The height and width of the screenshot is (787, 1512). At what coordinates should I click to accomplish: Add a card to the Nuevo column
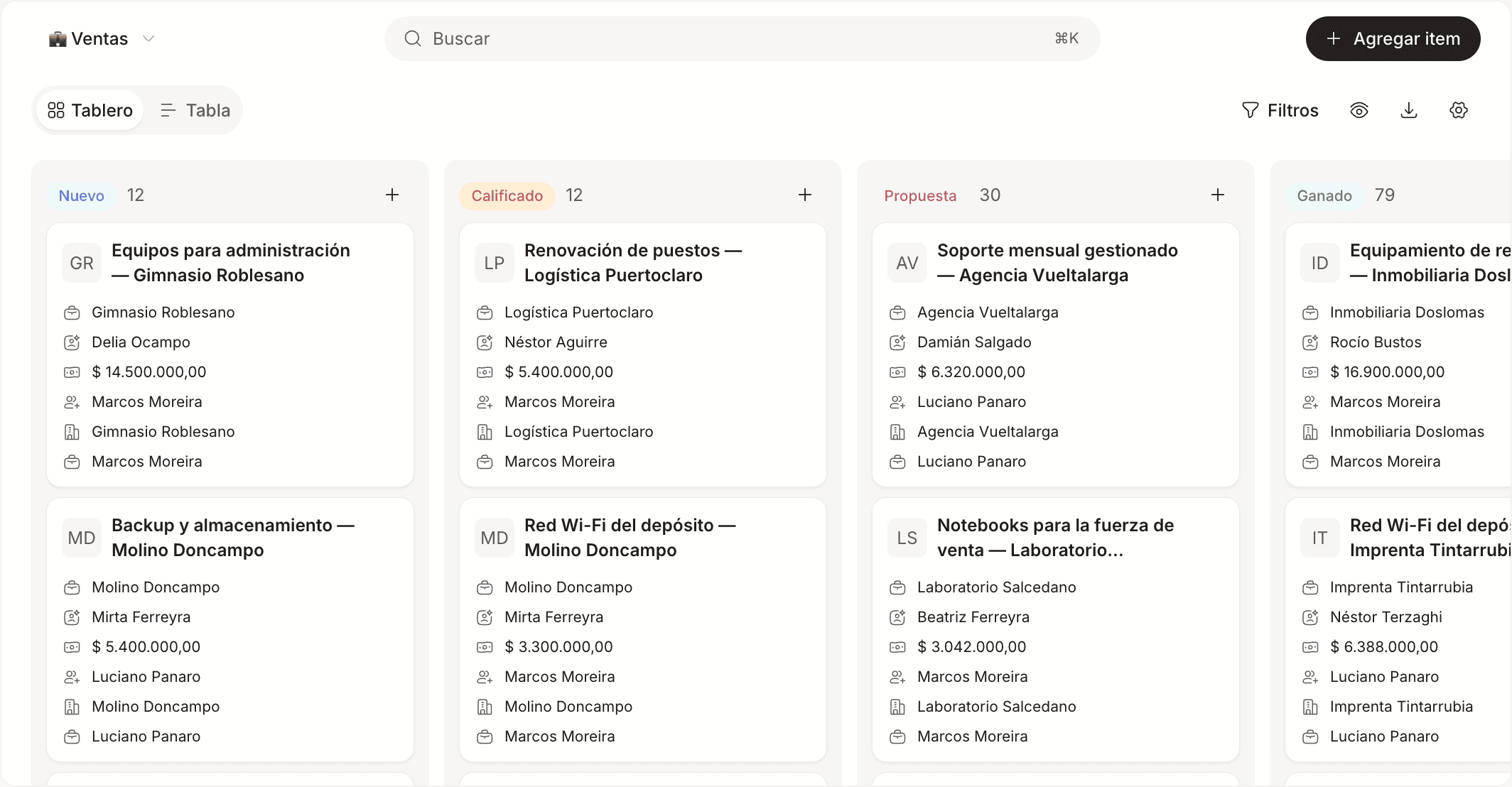click(x=392, y=195)
